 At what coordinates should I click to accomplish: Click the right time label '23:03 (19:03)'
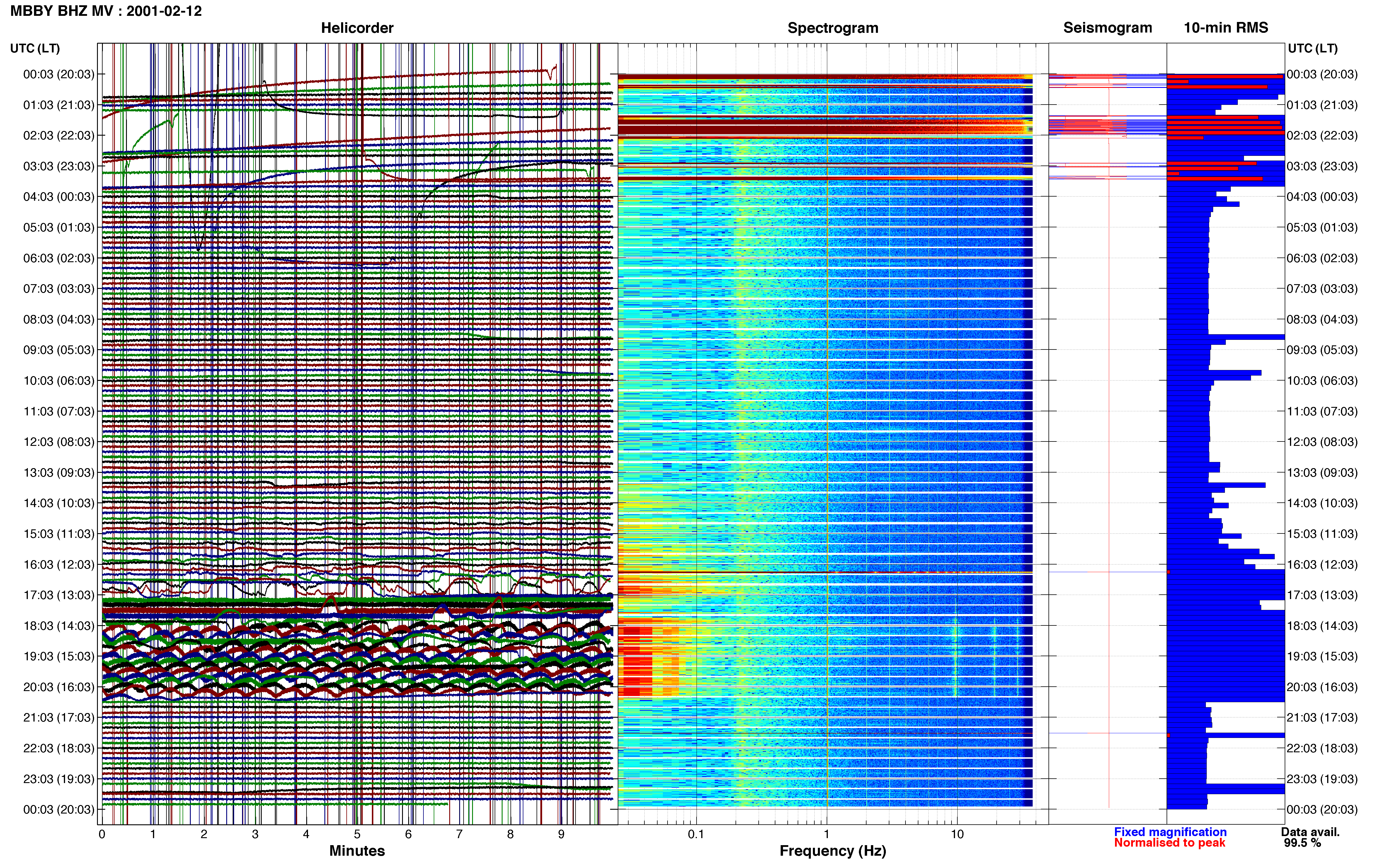click(1322, 779)
